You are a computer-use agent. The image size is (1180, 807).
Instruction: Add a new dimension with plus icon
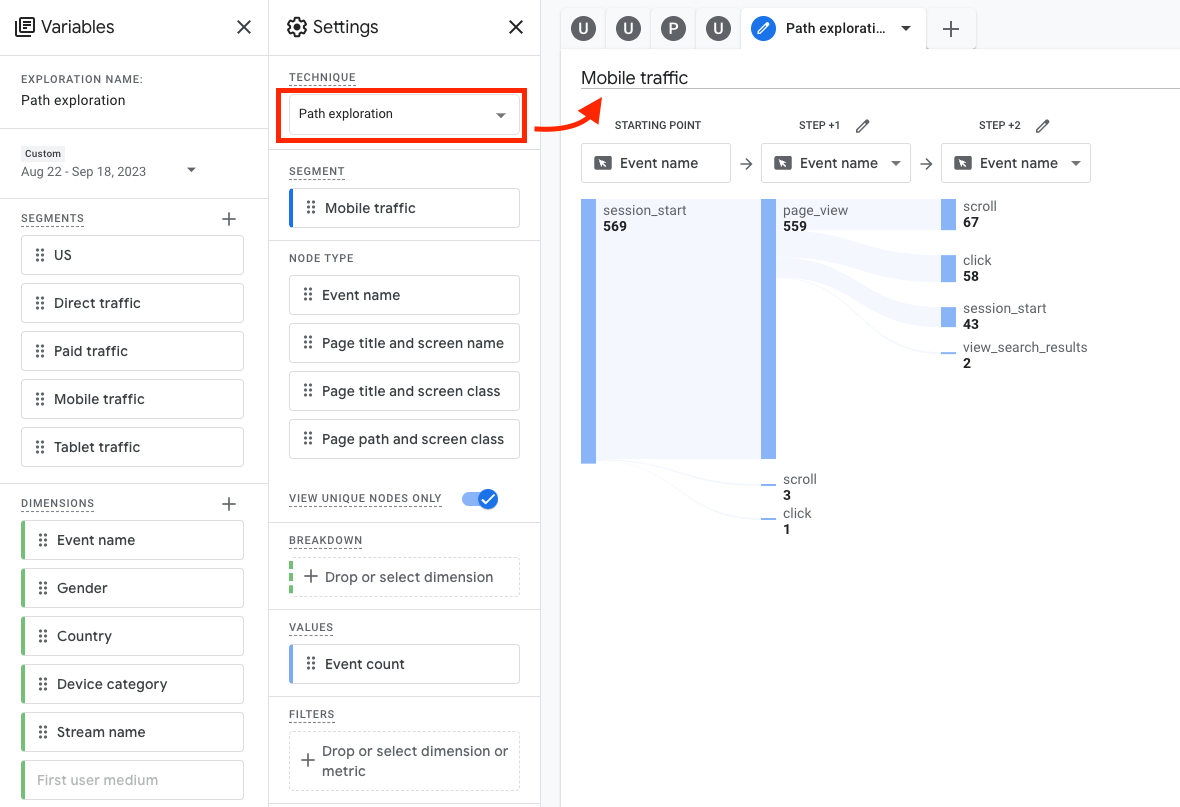point(229,504)
